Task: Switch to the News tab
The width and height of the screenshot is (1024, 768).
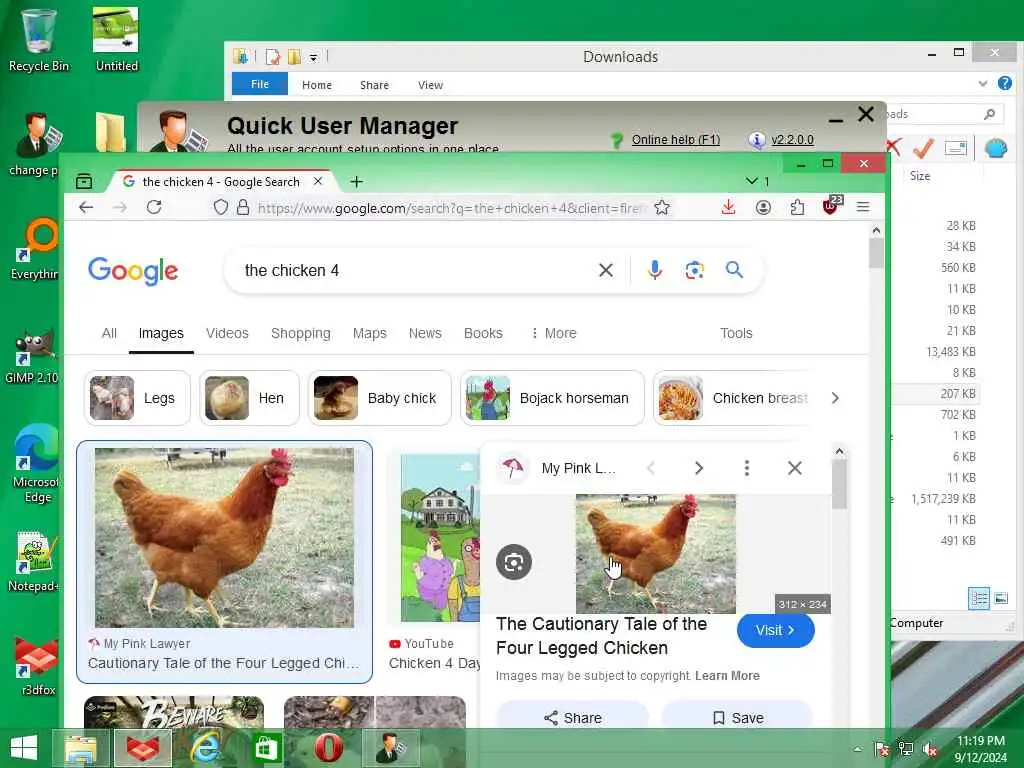Action: pos(425,333)
